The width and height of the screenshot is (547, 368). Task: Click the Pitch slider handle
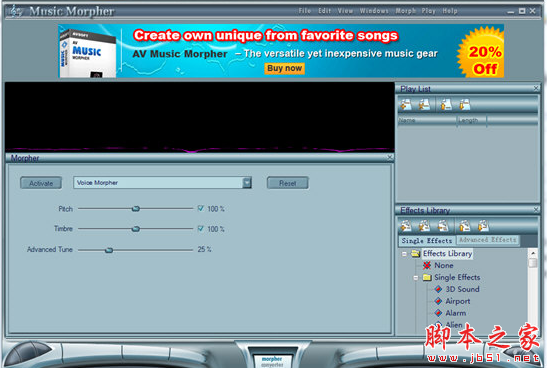136,209
